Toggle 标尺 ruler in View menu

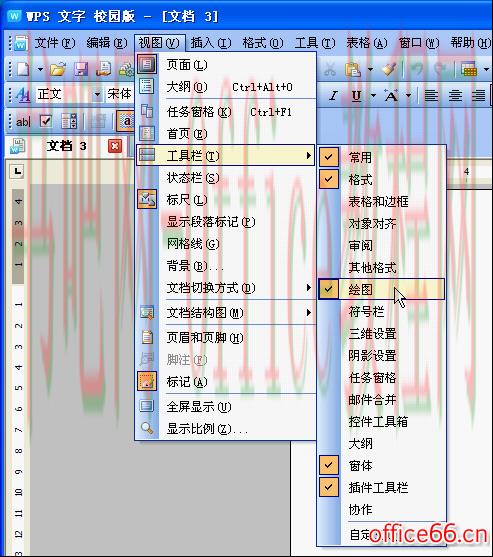point(226,200)
